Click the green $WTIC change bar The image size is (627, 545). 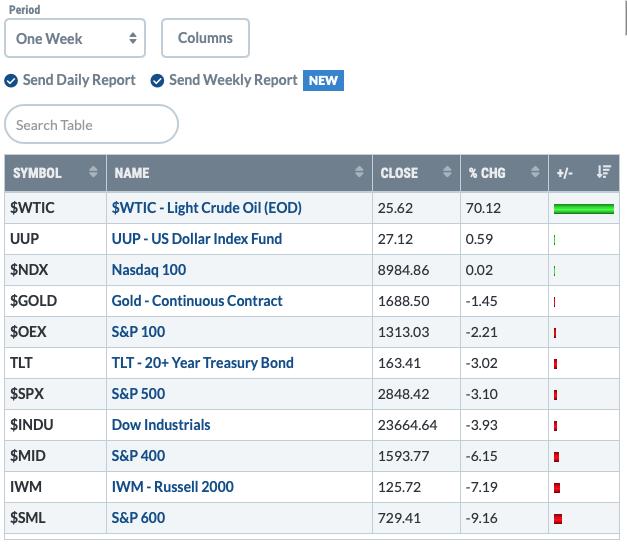tap(584, 209)
